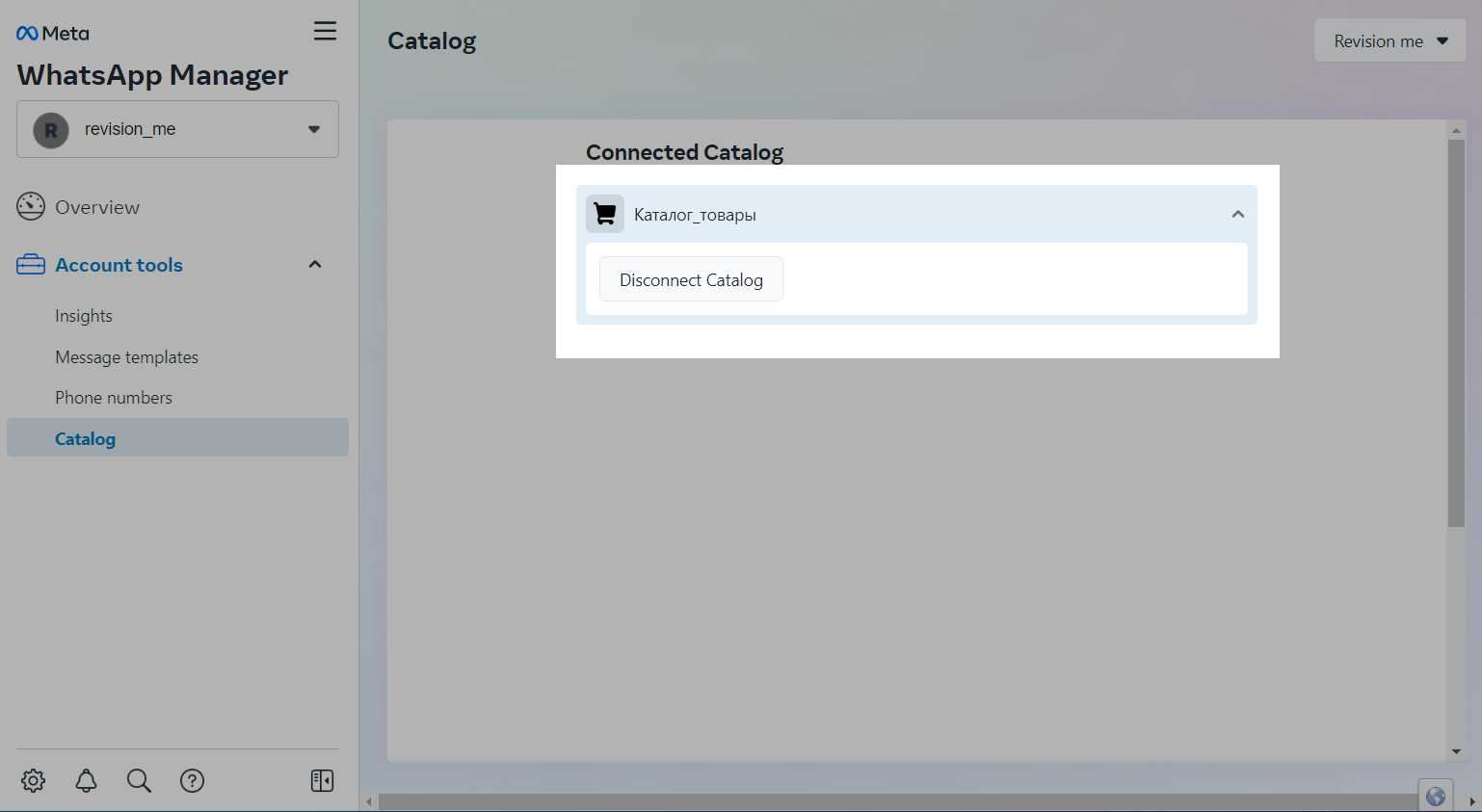Click the globe icon at bottom right

(1436, 796)
